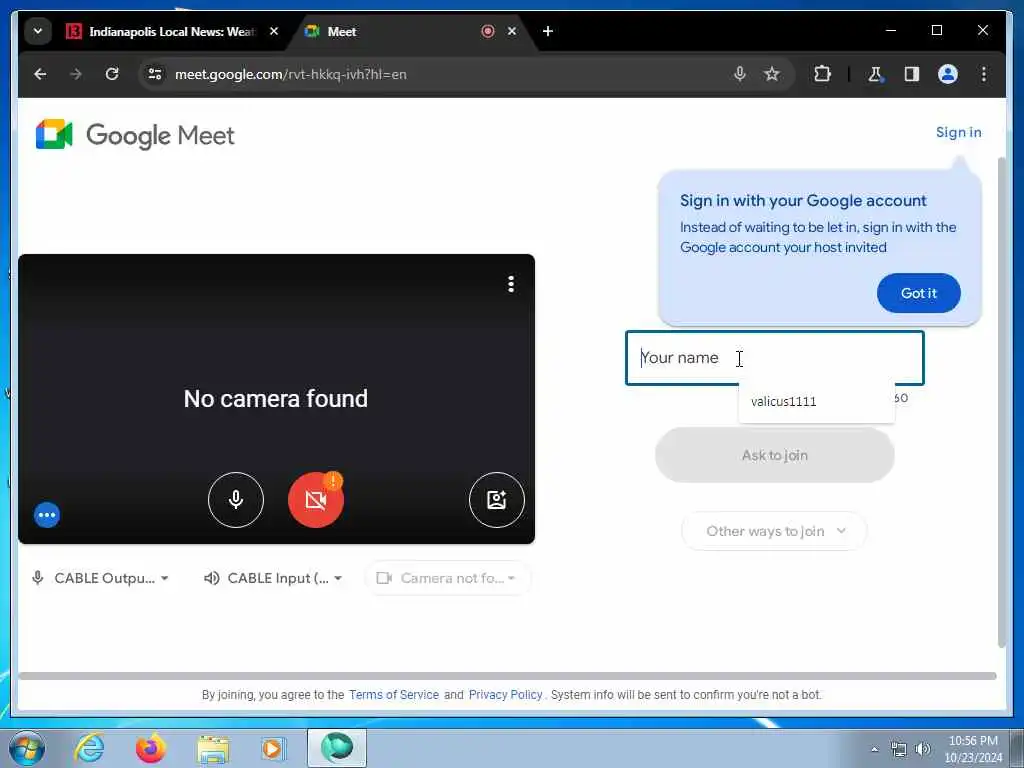Expand Other ways to join
The image size is (1024, 768).
pos(775,531)
